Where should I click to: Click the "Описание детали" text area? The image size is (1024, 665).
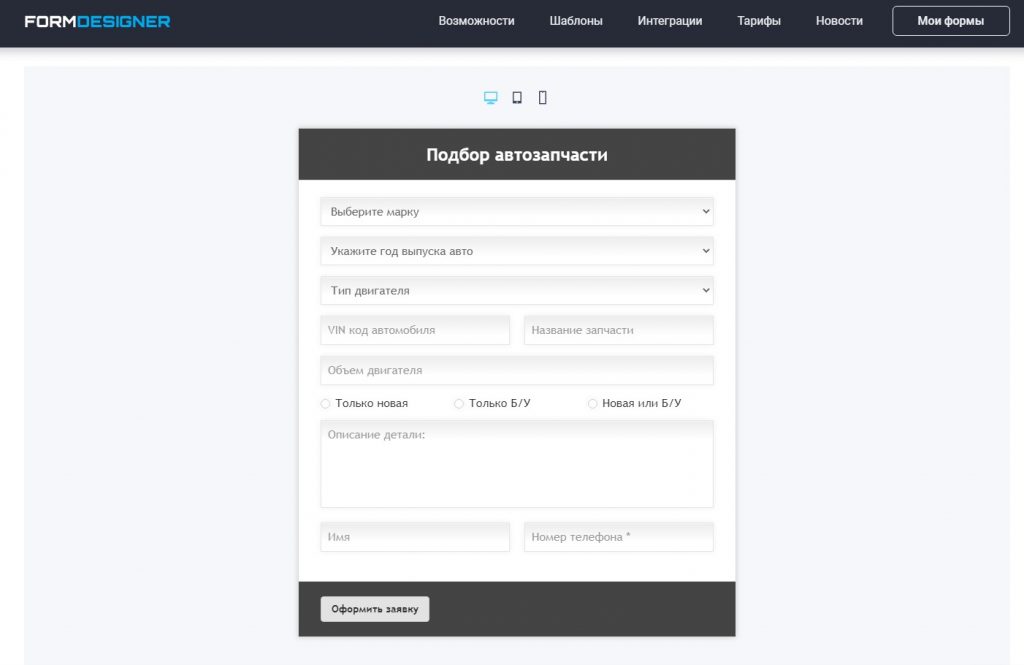(516, 464)
